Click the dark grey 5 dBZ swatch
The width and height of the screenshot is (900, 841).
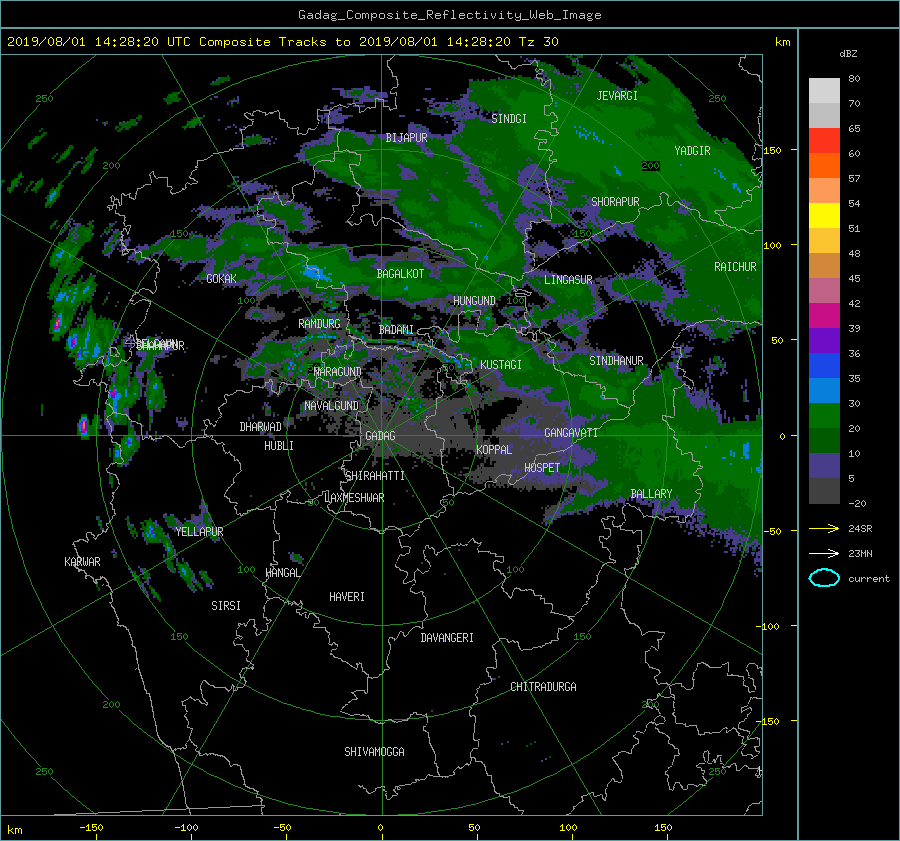[x=824, y=491]
